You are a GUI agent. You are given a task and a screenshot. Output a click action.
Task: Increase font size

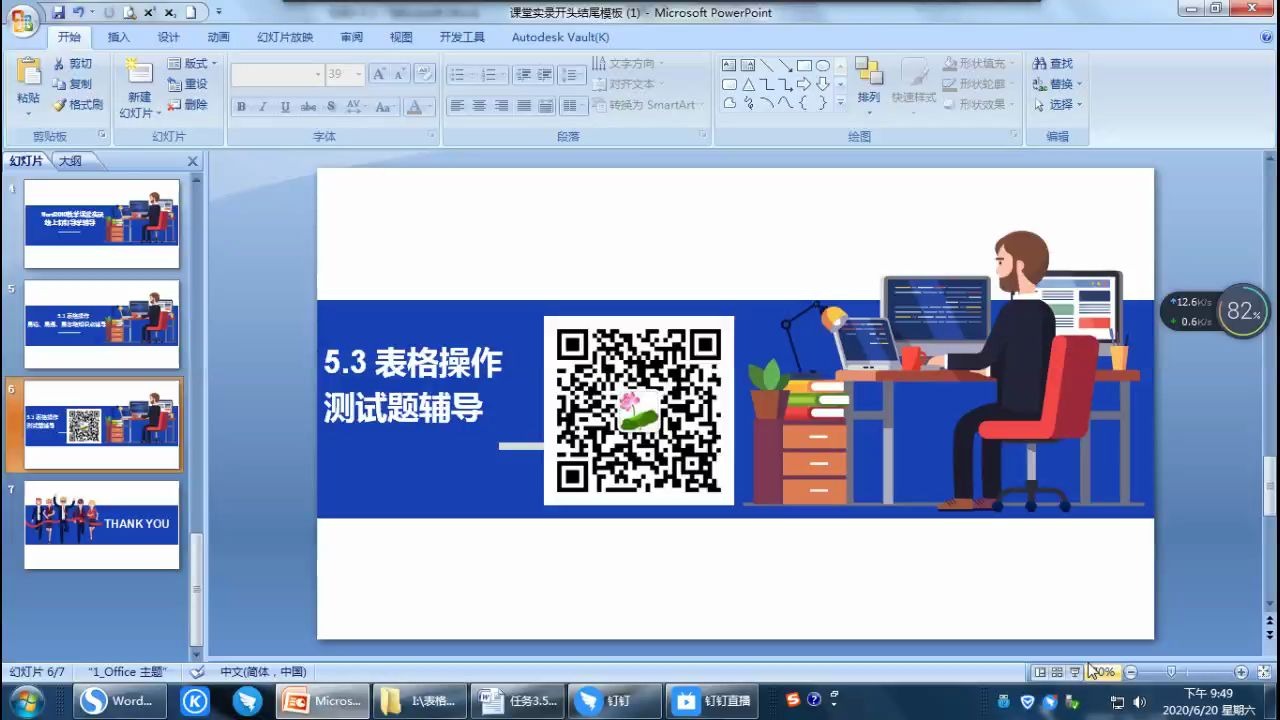coord(379,74)
